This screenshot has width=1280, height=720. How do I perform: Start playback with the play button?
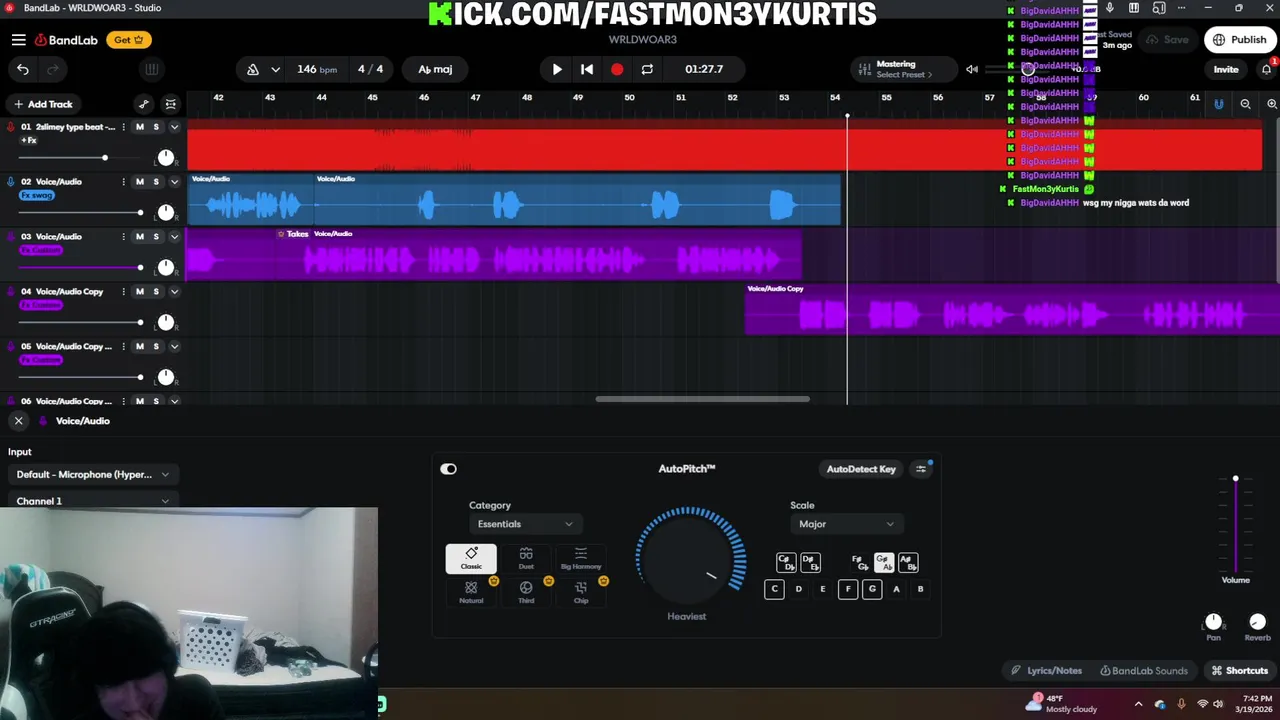tap(557, 69)
